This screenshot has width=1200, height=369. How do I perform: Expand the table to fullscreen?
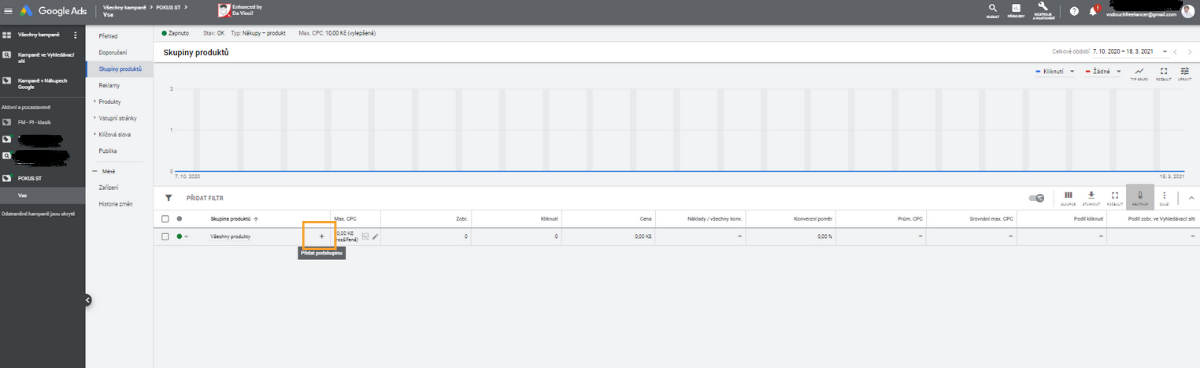[x=1114, y=197]
